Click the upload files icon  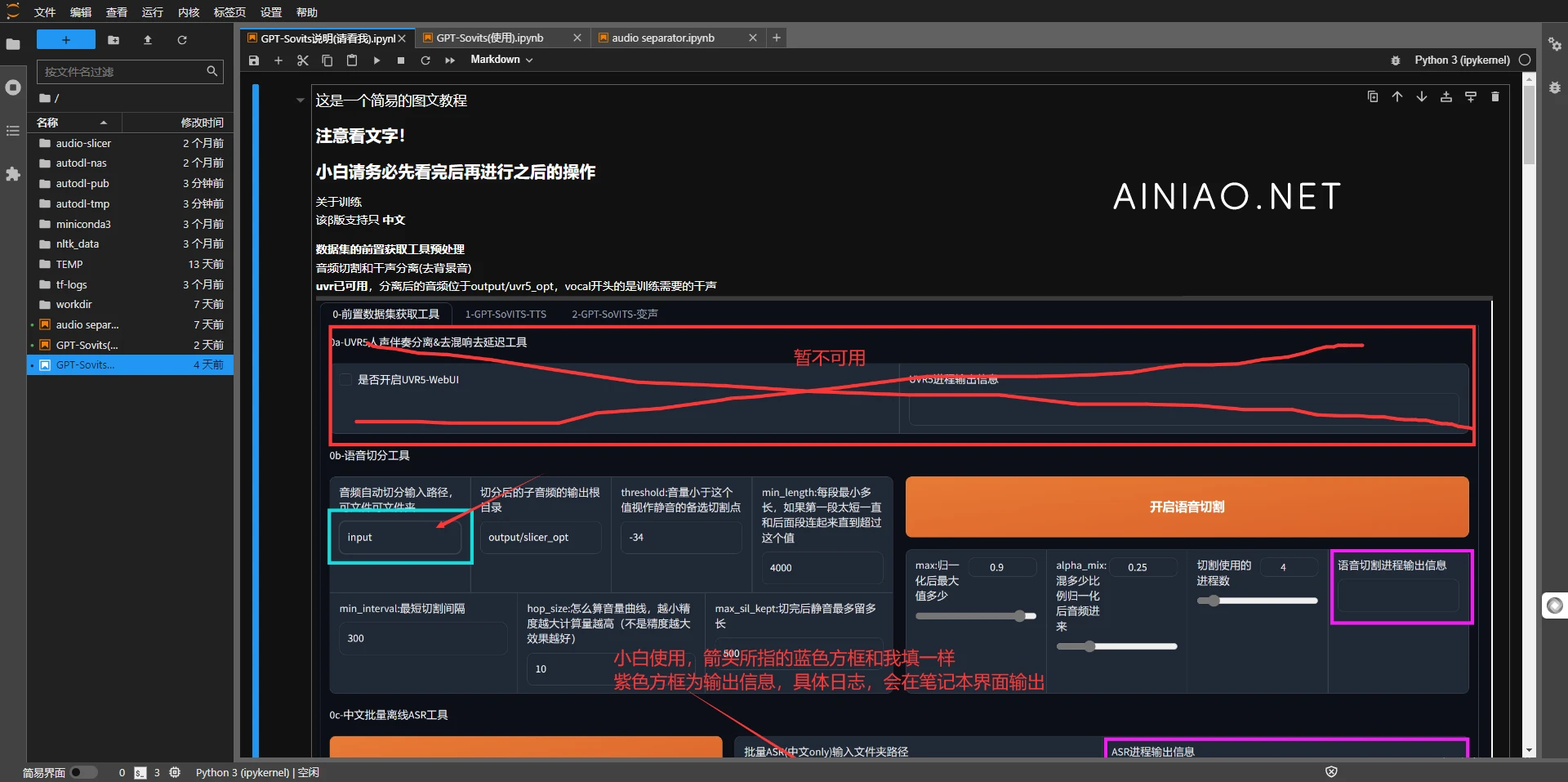(x=148, y=39)
